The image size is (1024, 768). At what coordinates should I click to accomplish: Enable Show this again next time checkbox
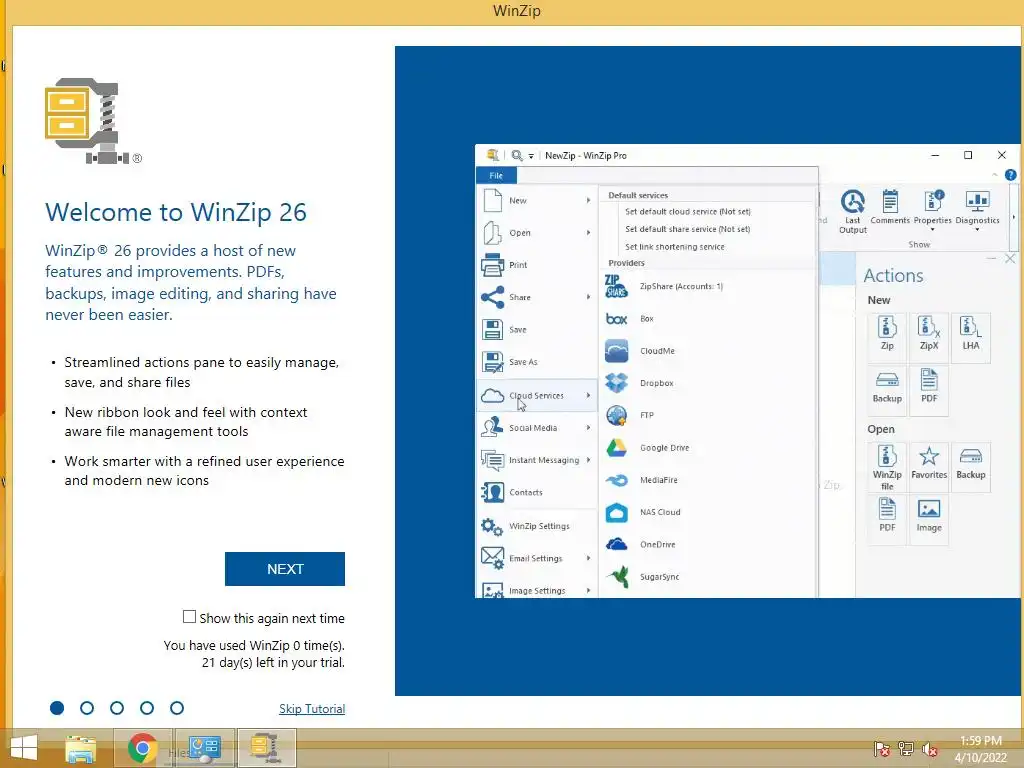[x=189, y=617]
